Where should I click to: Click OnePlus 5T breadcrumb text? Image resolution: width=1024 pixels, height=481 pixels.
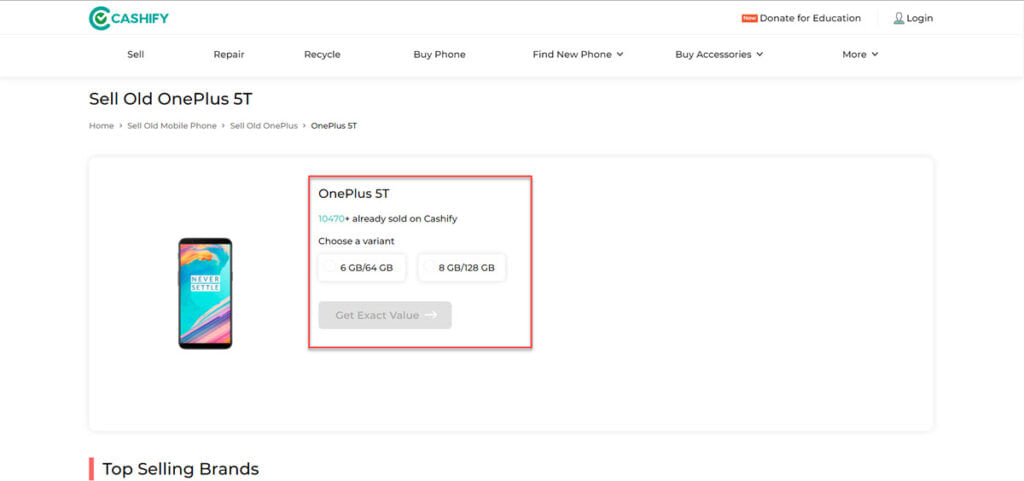[x=334, y=126]
